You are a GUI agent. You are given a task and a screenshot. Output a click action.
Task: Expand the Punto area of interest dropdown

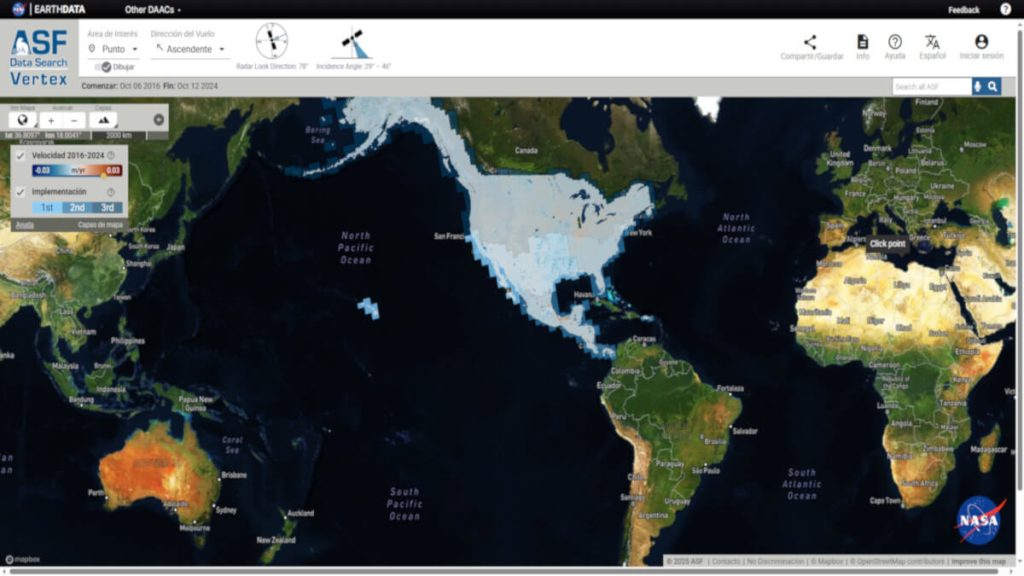point(113,49)
